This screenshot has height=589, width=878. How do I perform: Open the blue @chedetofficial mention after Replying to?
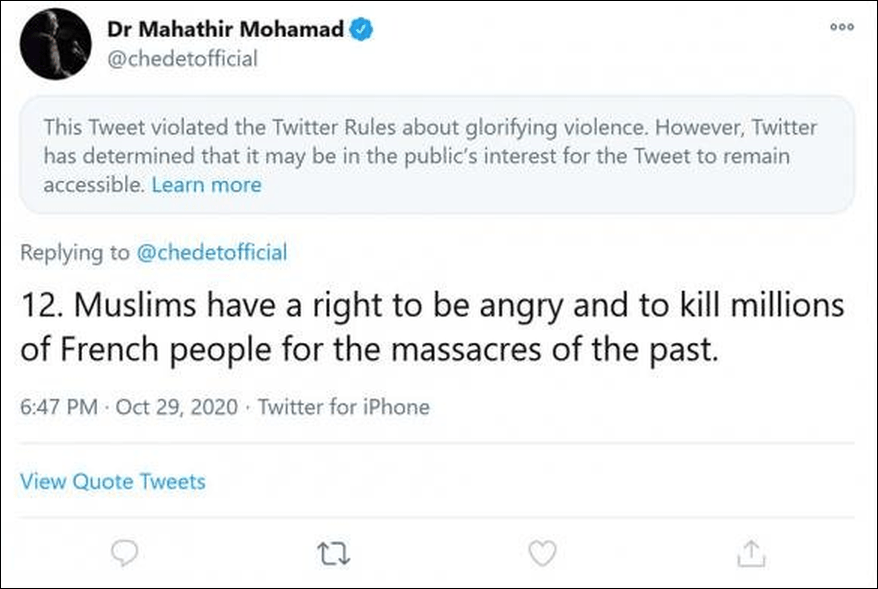[212, 253]
